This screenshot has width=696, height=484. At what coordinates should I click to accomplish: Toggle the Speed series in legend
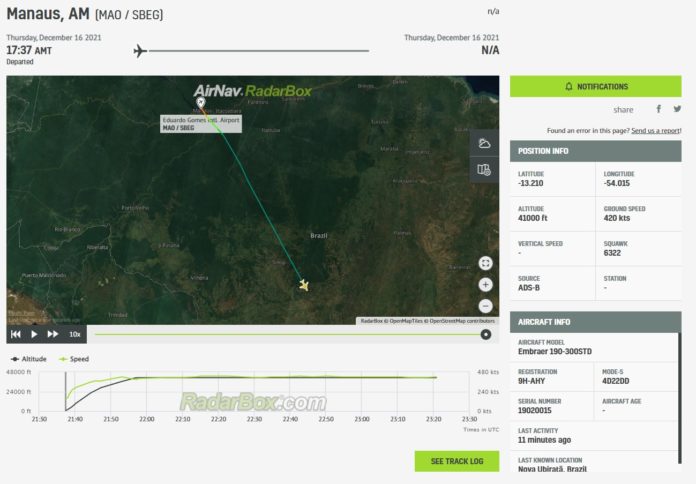(x=74, y=359)
